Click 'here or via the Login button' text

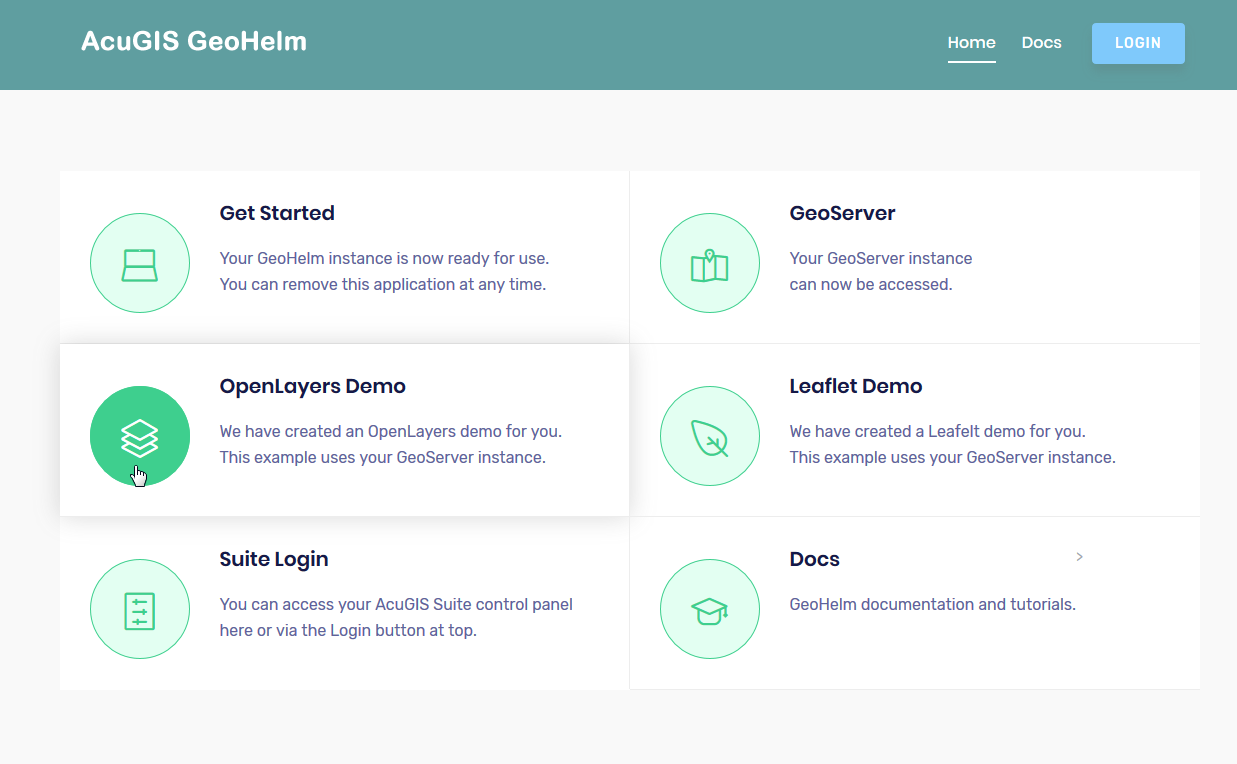[x=348, y=631]
